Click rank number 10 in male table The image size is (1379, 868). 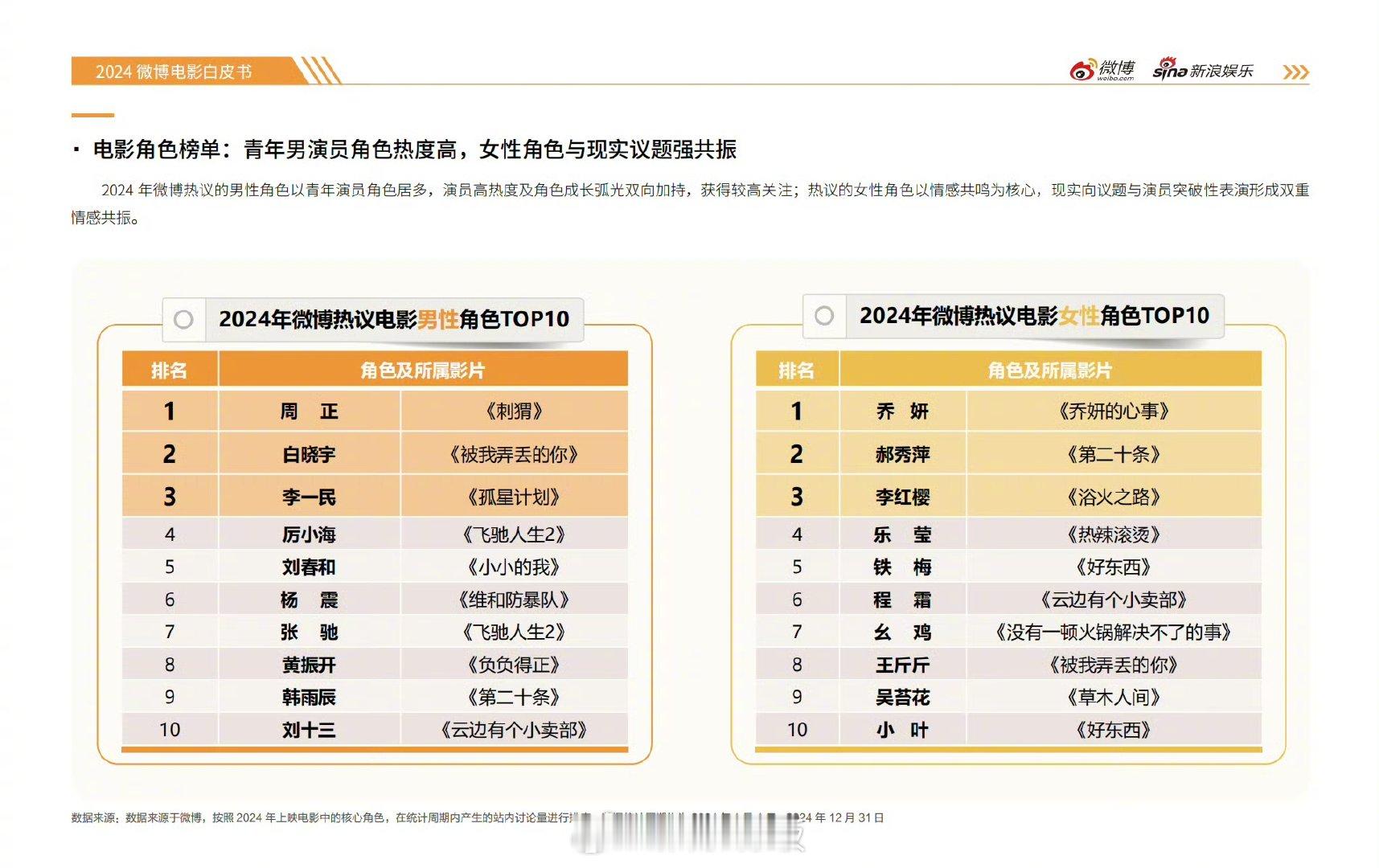click(x=170, y=731)
